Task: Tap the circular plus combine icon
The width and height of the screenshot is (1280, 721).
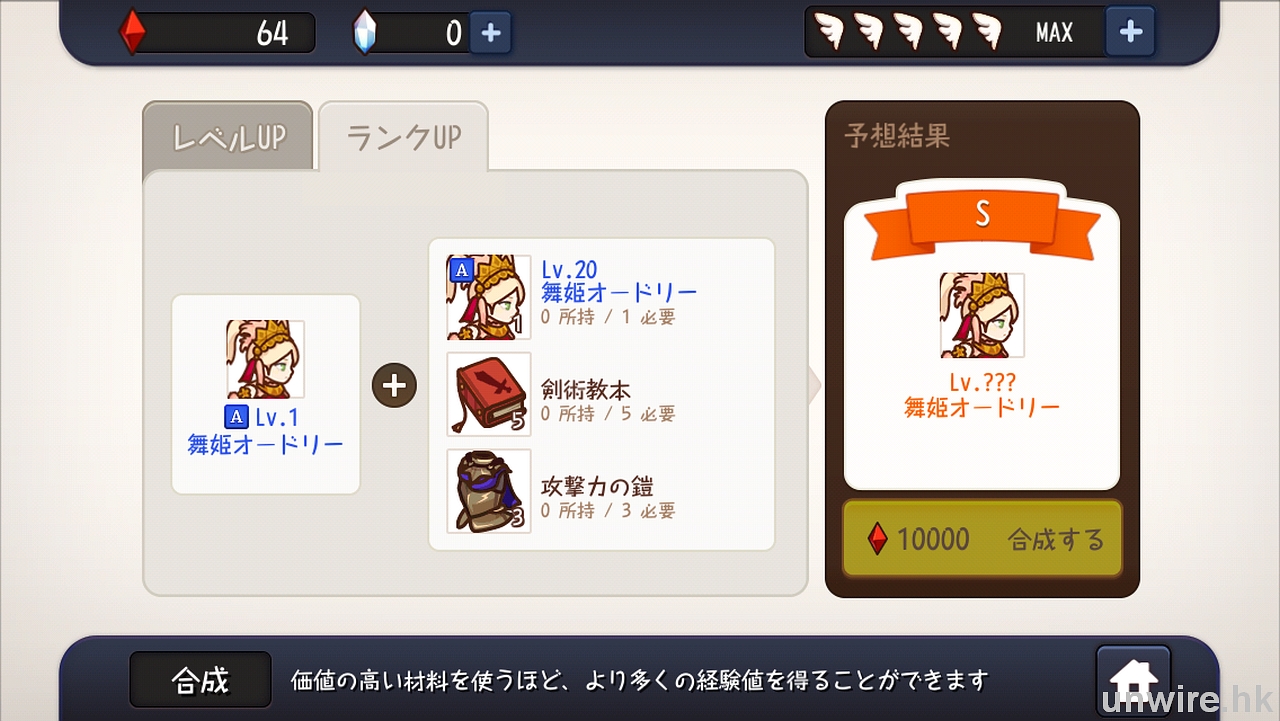Action: coord(394,386)
